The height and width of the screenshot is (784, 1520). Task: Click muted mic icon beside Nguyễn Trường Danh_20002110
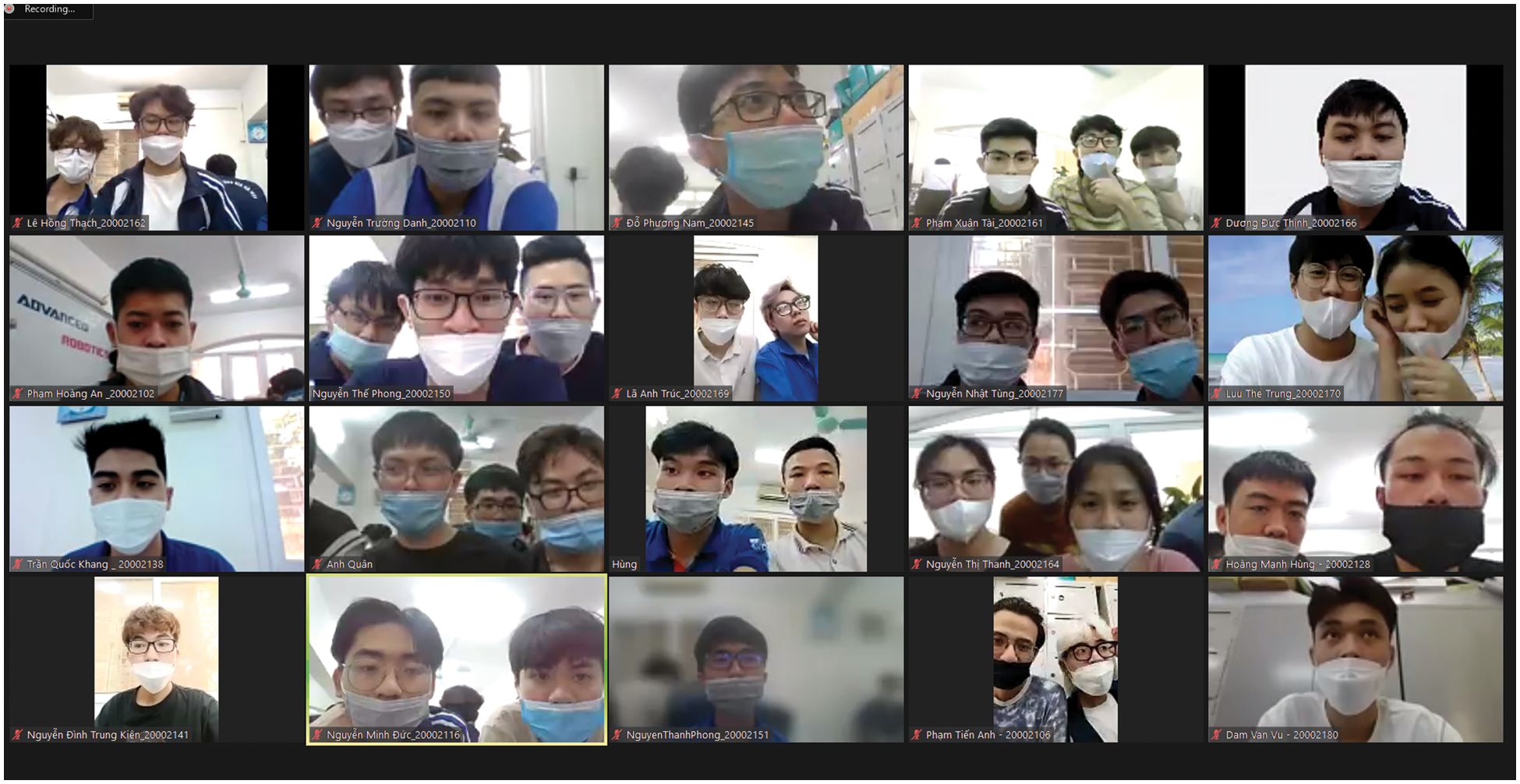(x=317, y=223)
